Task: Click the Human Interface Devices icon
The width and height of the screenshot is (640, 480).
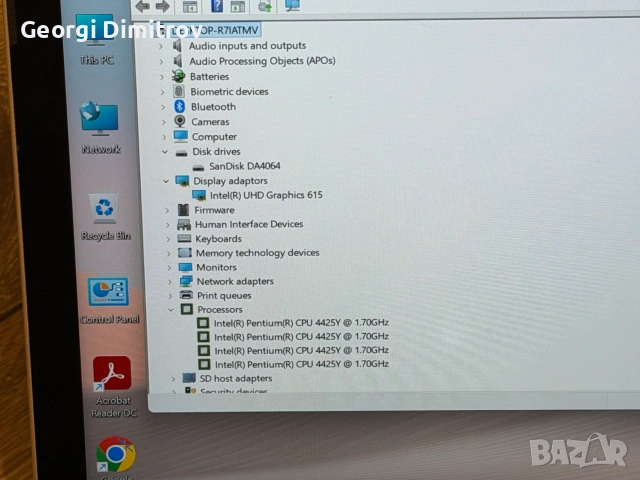Action: pyautogui.click(x=184, y=224)
